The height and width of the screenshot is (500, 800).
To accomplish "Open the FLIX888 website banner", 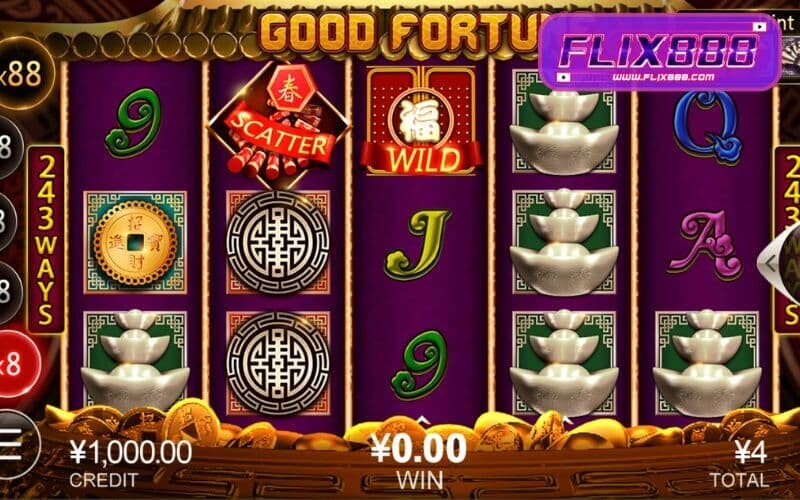I will pyautogui.click(x=659, y=52).
